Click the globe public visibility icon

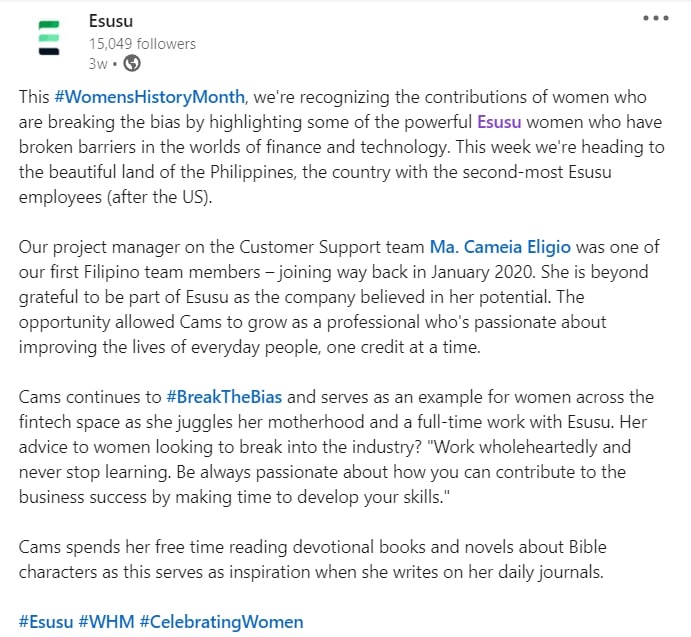click(132, 62)
